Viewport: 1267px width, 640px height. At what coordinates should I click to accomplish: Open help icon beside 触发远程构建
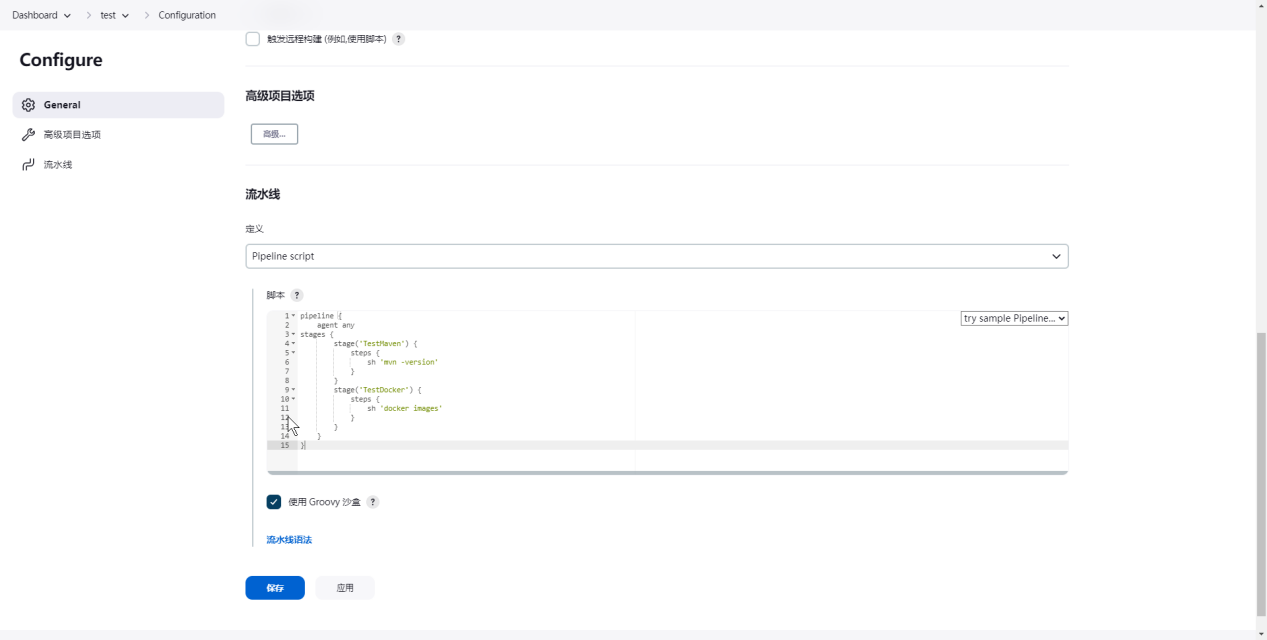tap(398, 39)
